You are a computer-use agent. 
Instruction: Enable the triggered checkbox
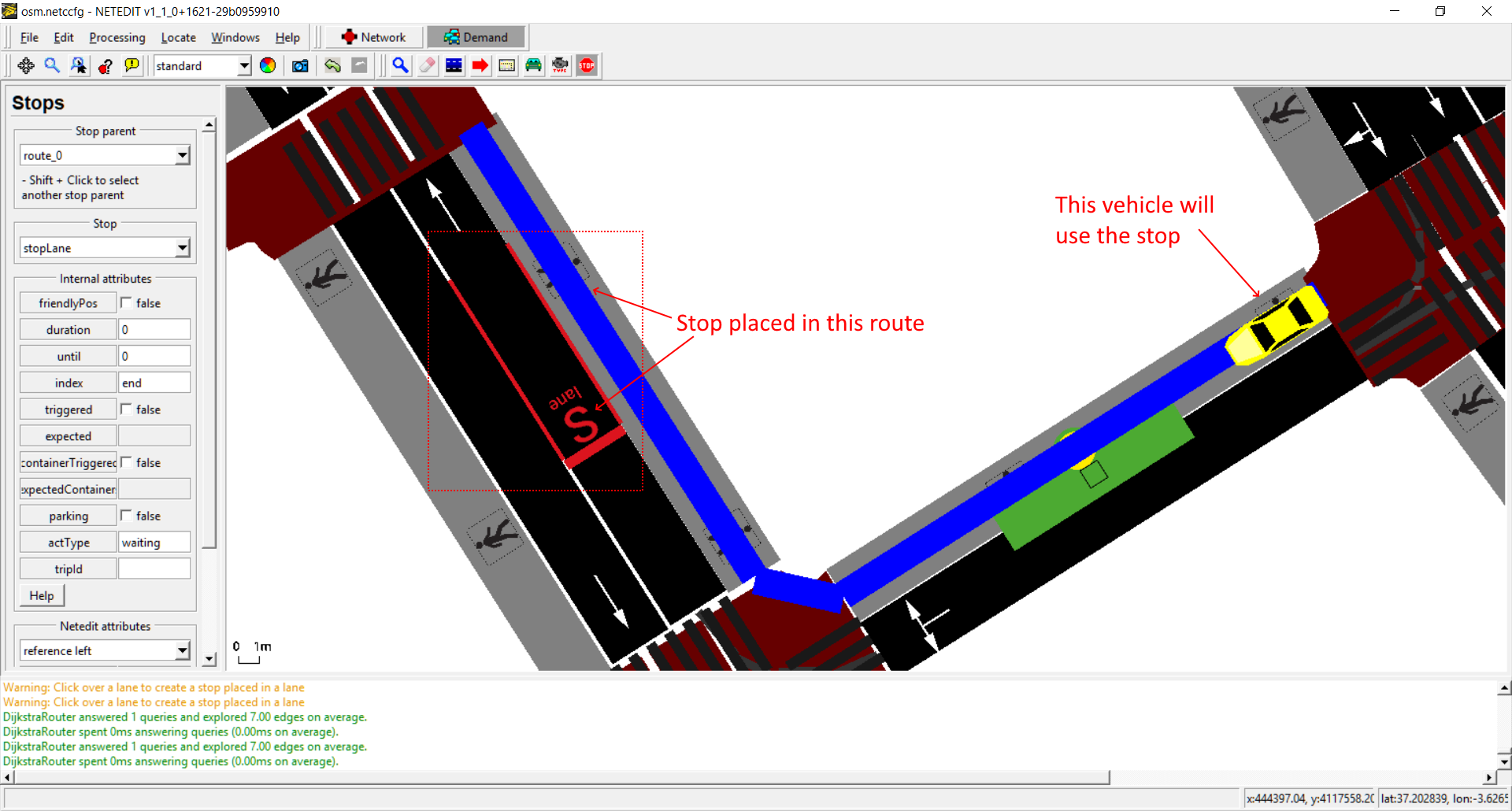(127, 409)
